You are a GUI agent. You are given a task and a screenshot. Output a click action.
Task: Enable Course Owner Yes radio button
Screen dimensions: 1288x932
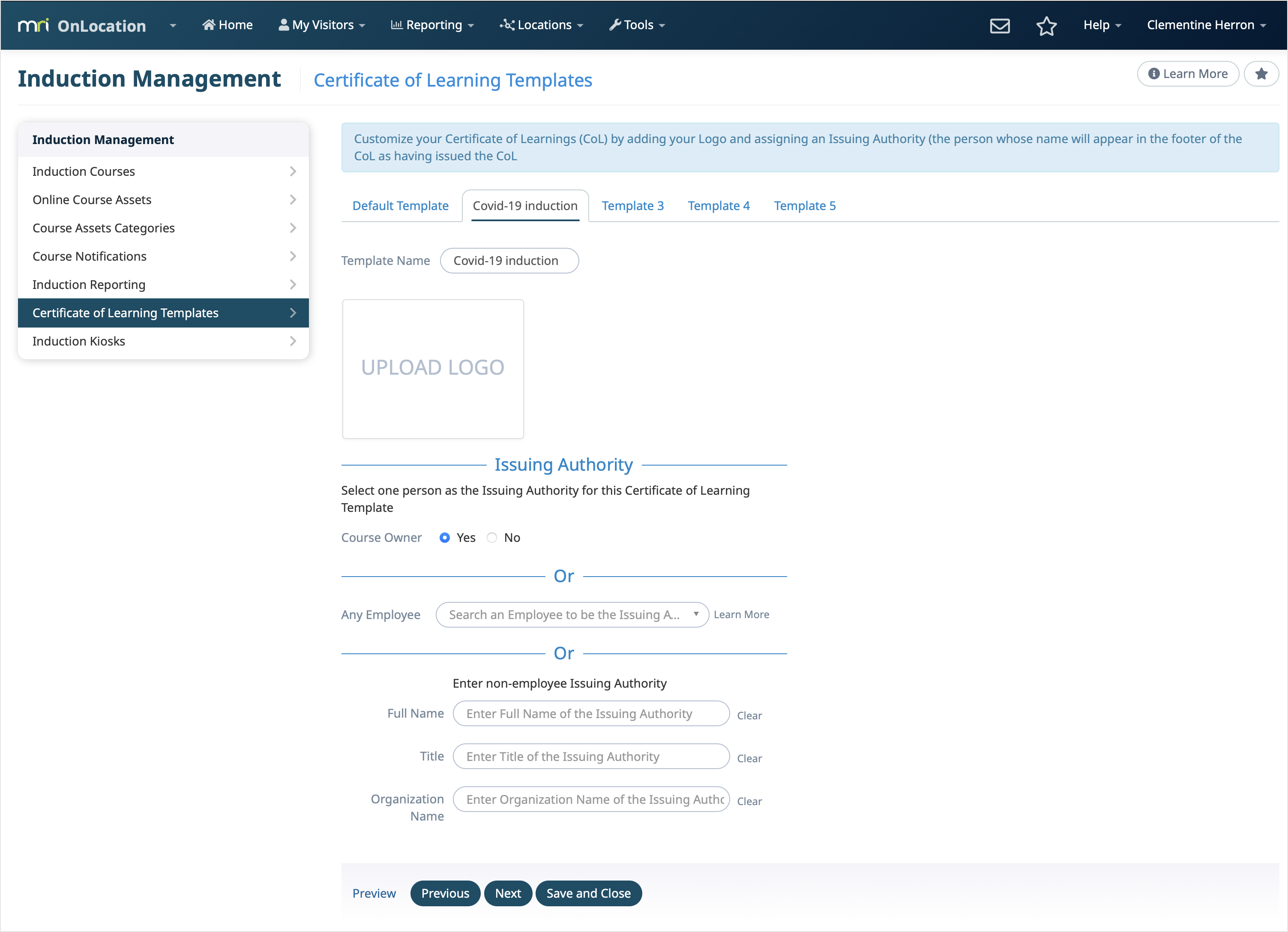(446, 538)
